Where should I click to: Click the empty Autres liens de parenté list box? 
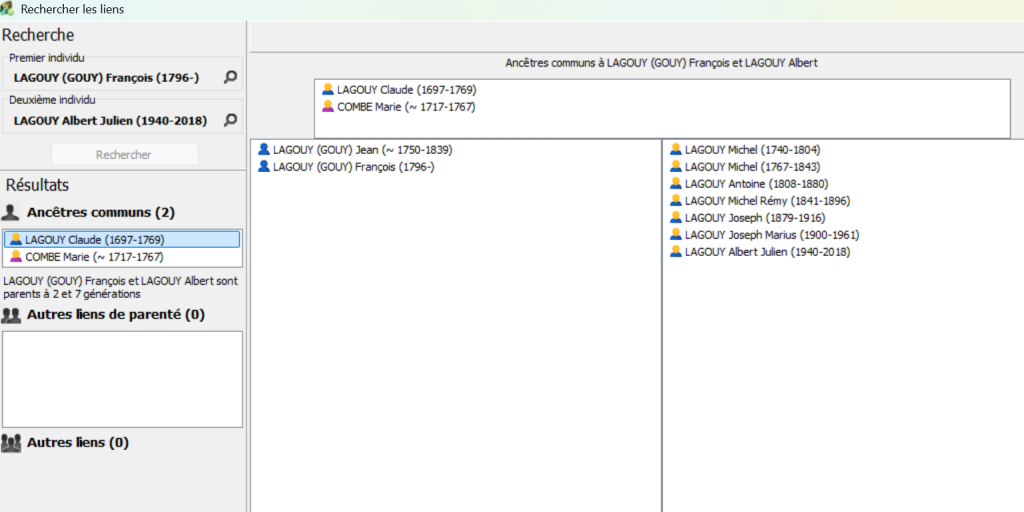[x=122, y=379]
